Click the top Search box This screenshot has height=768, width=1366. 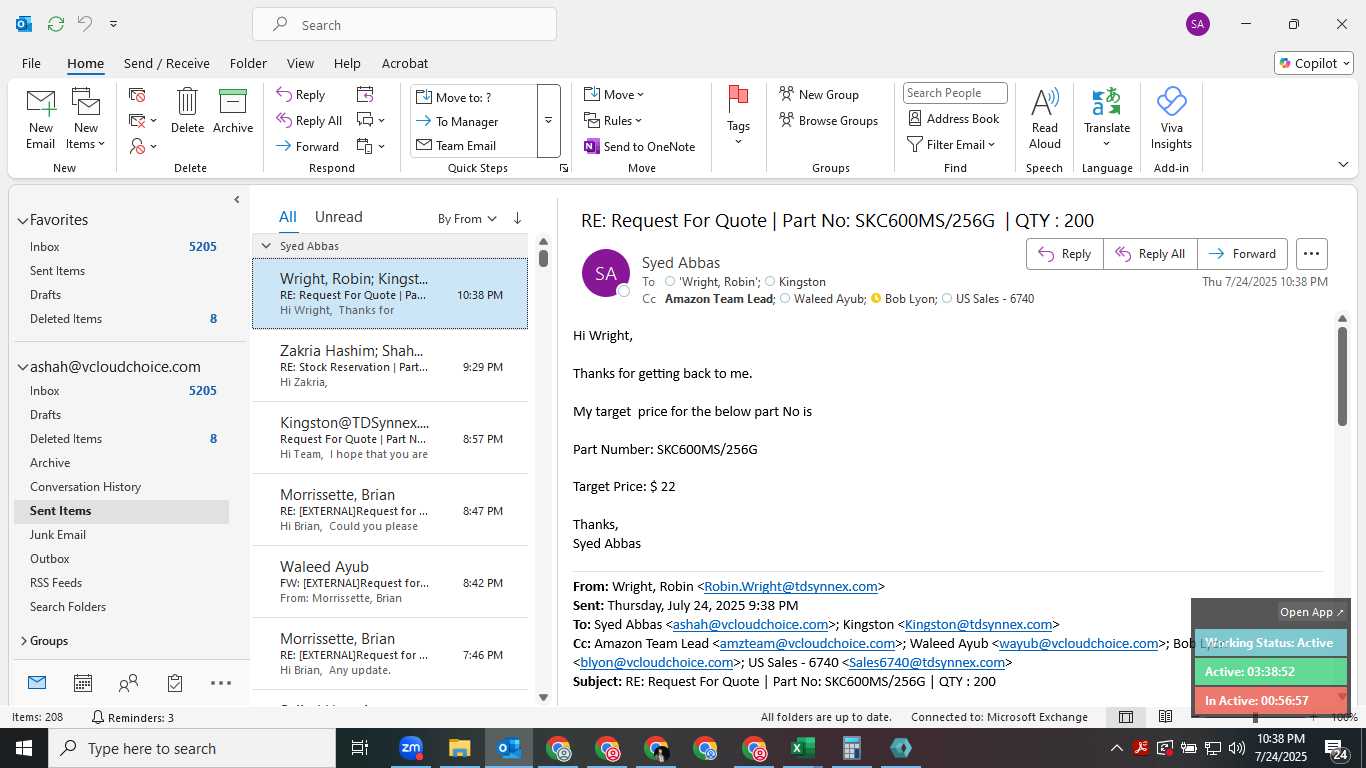[x=404, y=25]
